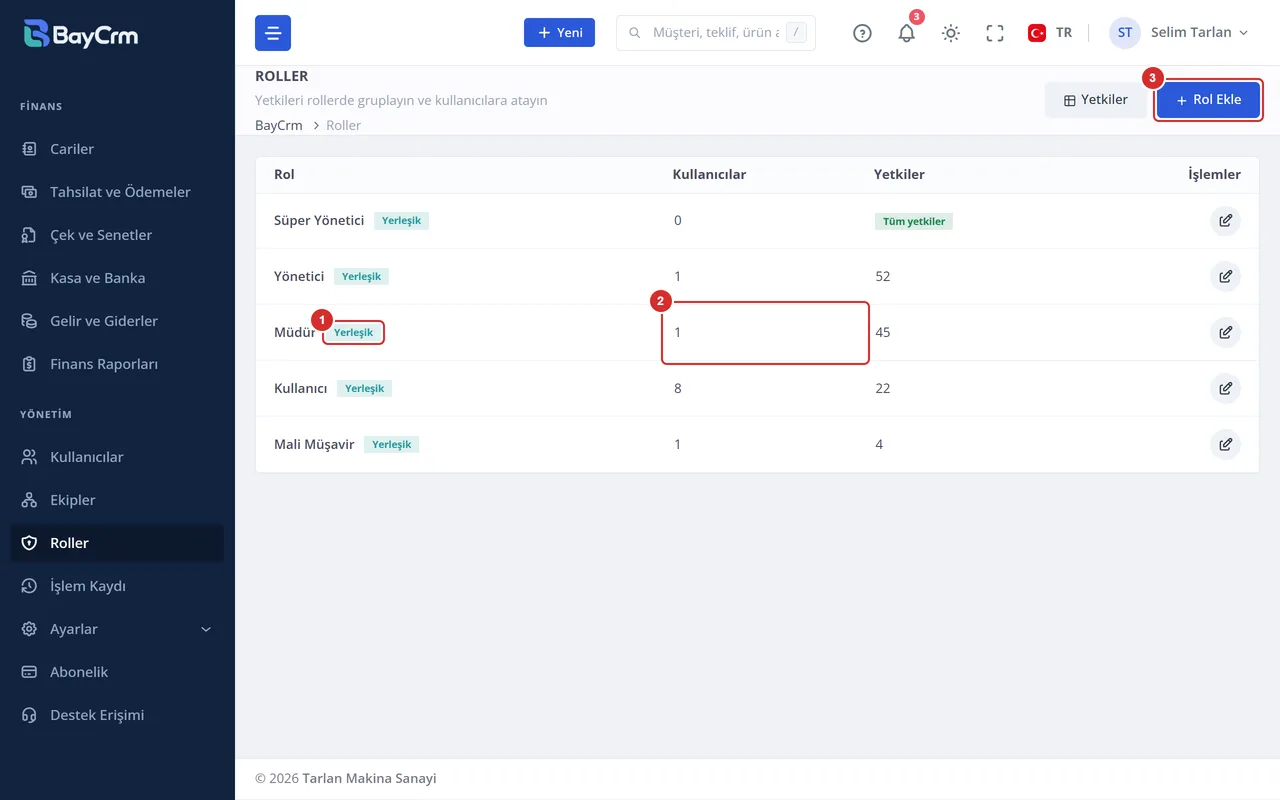Open the BayCrm logo home link
The height and width of the screenshot is (800, 1280).
(81, 34)
